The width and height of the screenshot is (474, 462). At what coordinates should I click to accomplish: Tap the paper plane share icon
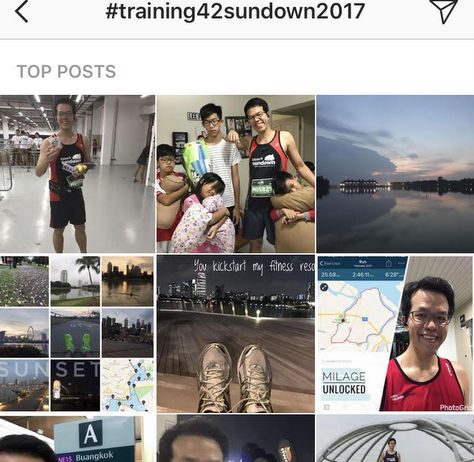click(444, 11)
